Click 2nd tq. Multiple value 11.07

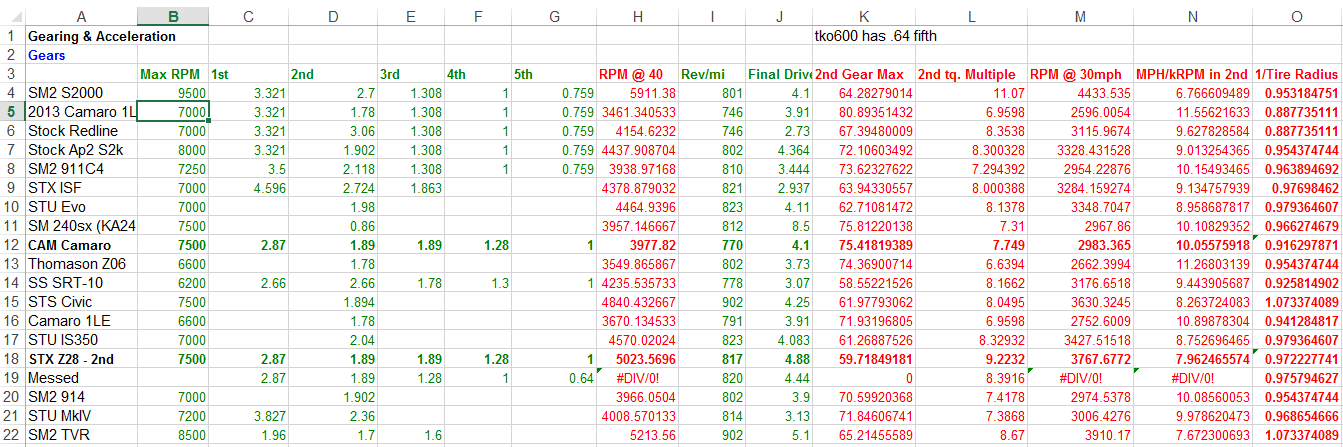tap(971, 93)
